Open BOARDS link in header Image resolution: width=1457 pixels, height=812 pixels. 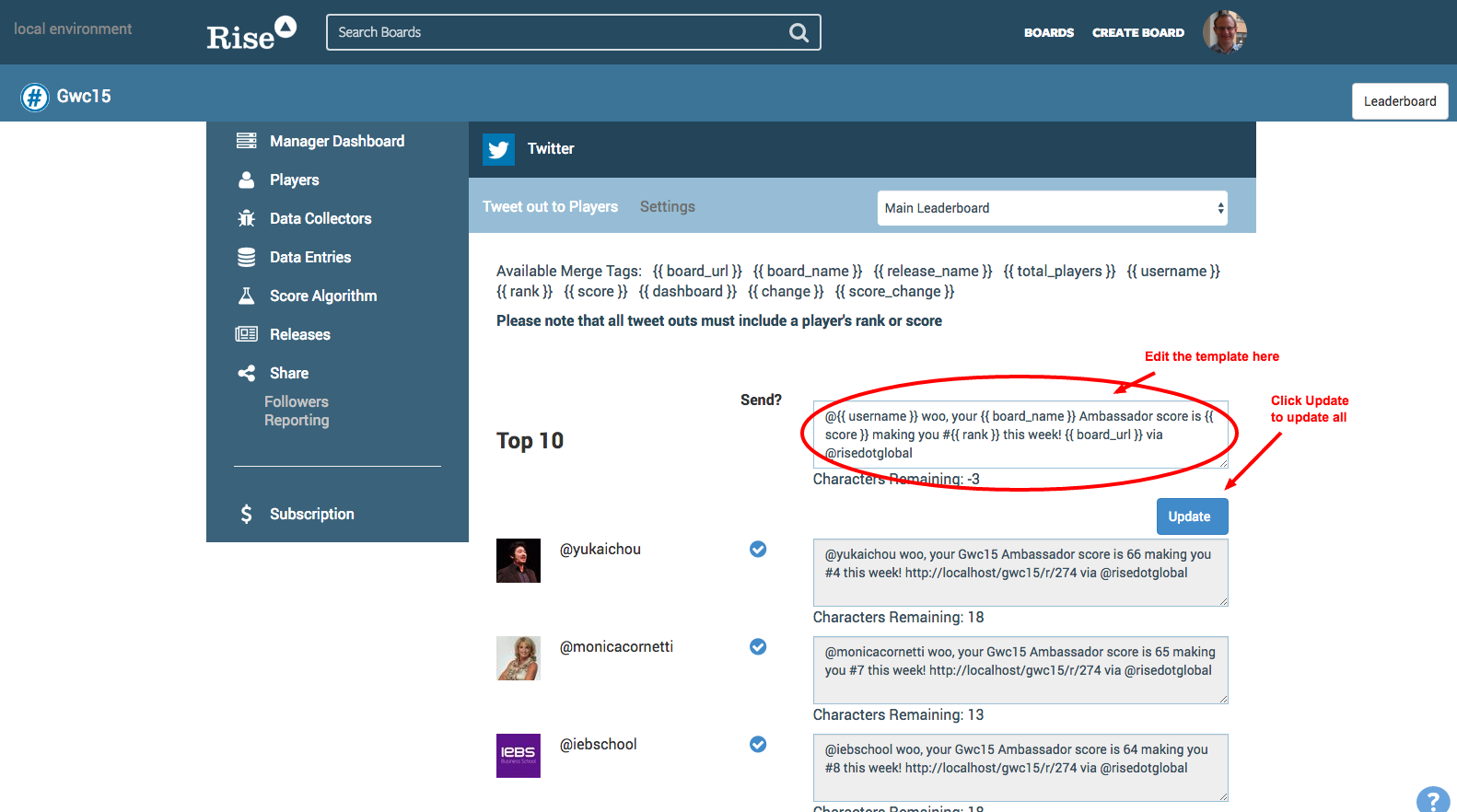tap(1049, 32)
